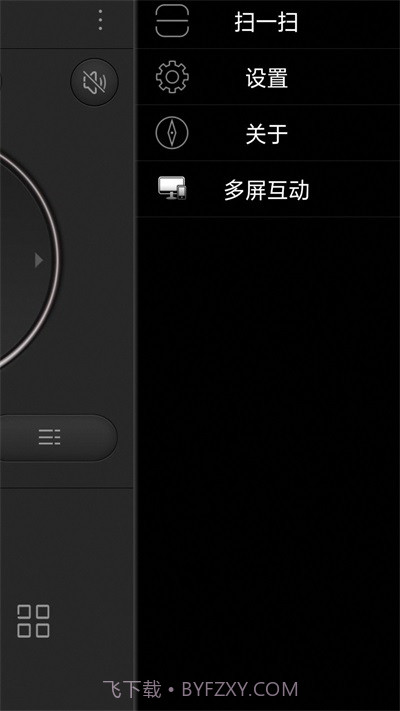The width and height of the screenshot is (400, 711).
Task: Open the 设置 menu entry
Action: click(268, 77)
